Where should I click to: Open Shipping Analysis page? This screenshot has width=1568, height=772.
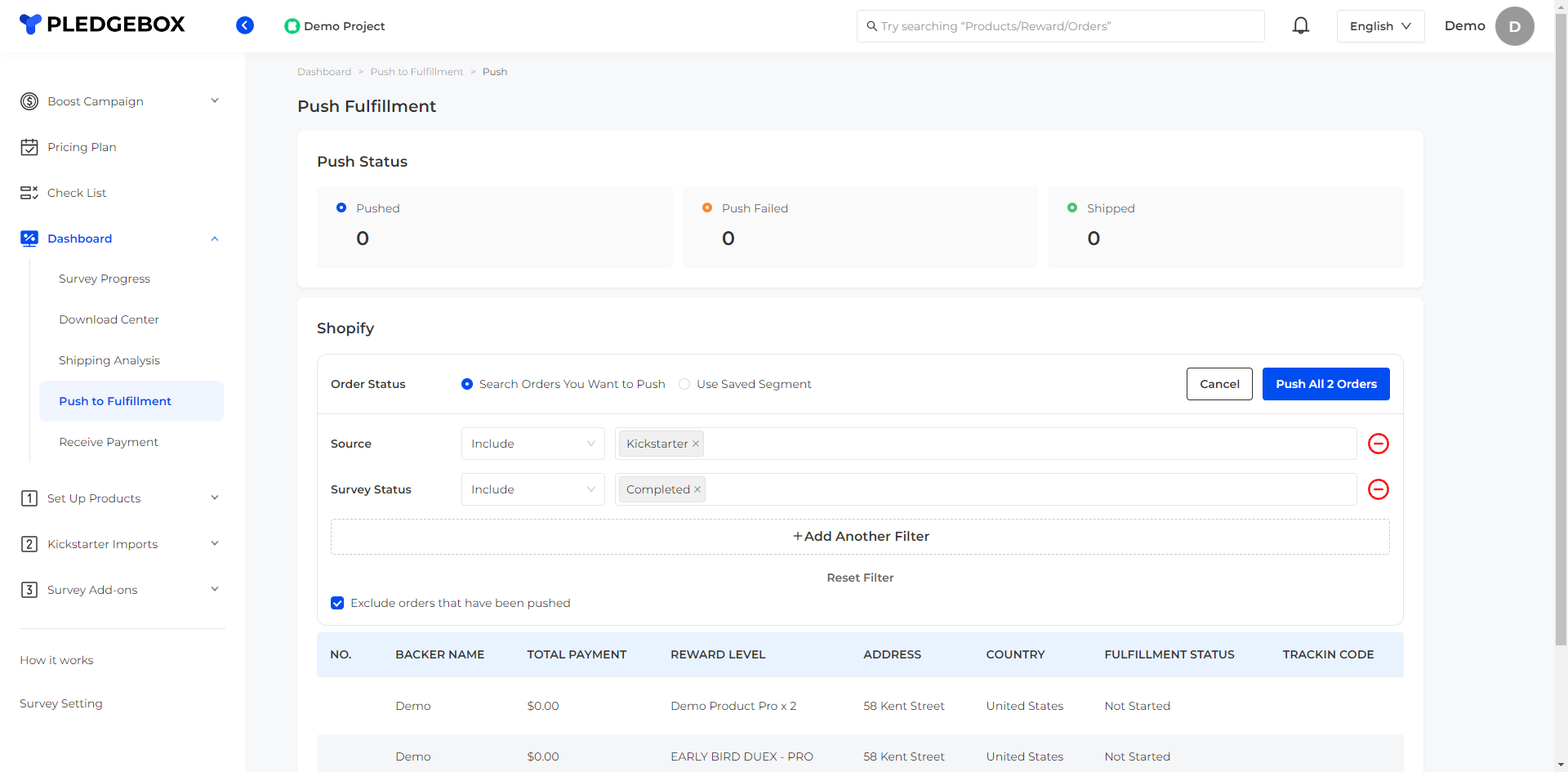[x=109, y=360]
